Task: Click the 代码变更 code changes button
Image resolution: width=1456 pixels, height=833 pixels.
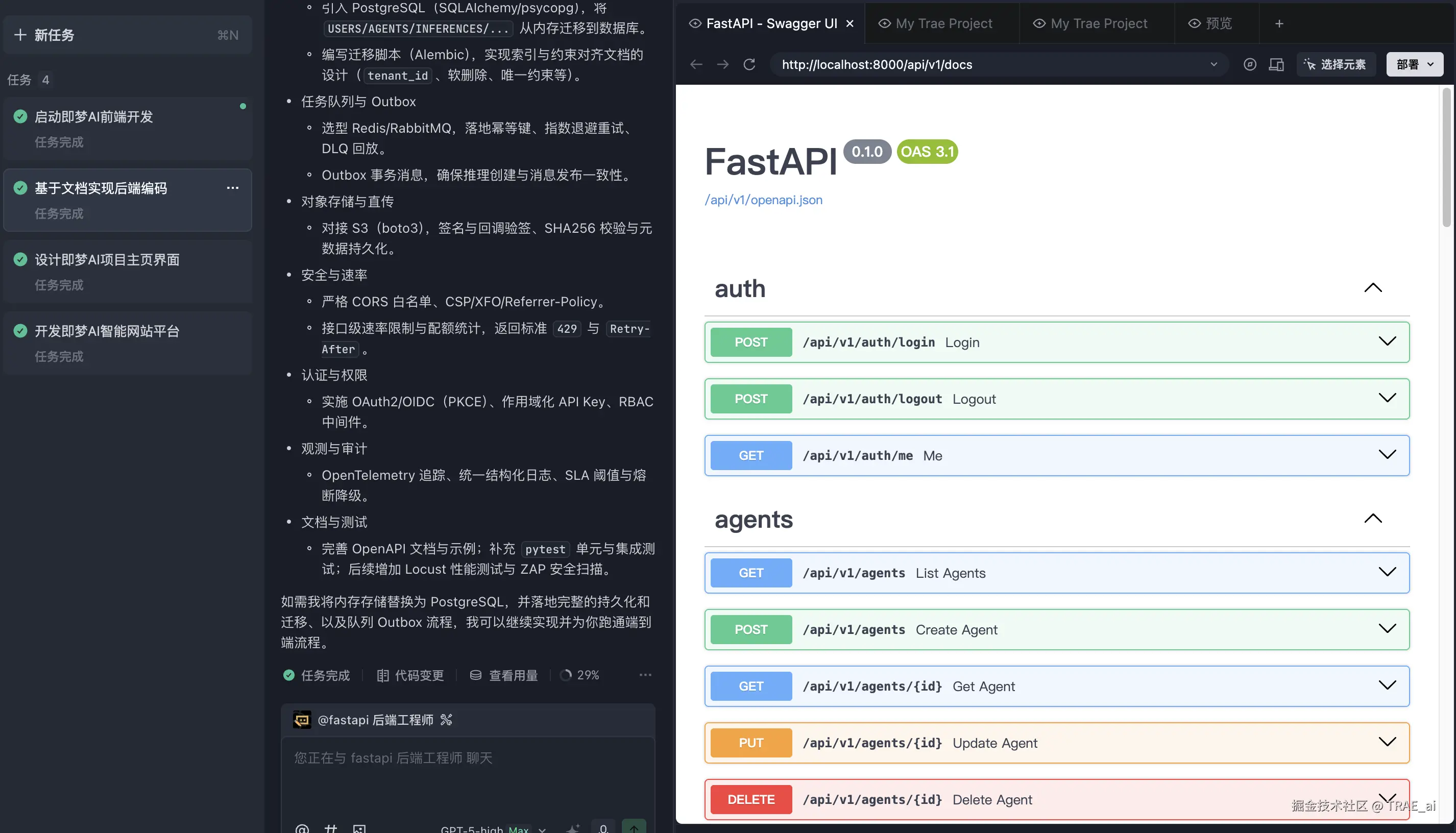Action: pos(410,675)
